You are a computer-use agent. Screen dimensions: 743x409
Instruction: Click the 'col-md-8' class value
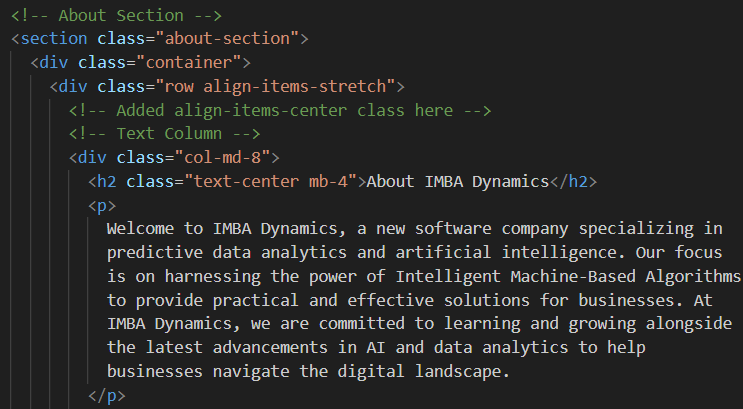223,157
